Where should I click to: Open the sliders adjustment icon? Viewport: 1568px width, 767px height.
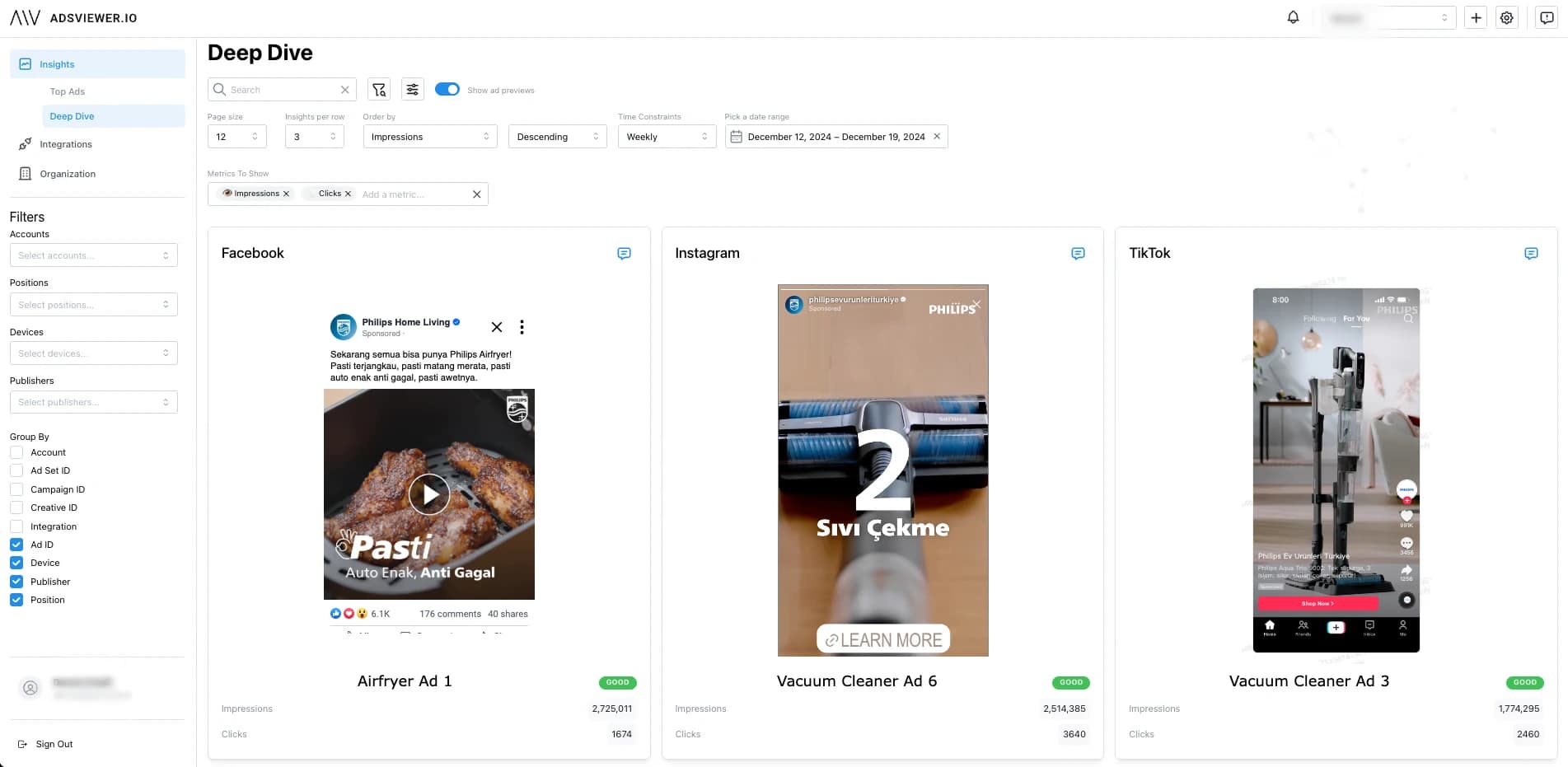pos(413,90)
